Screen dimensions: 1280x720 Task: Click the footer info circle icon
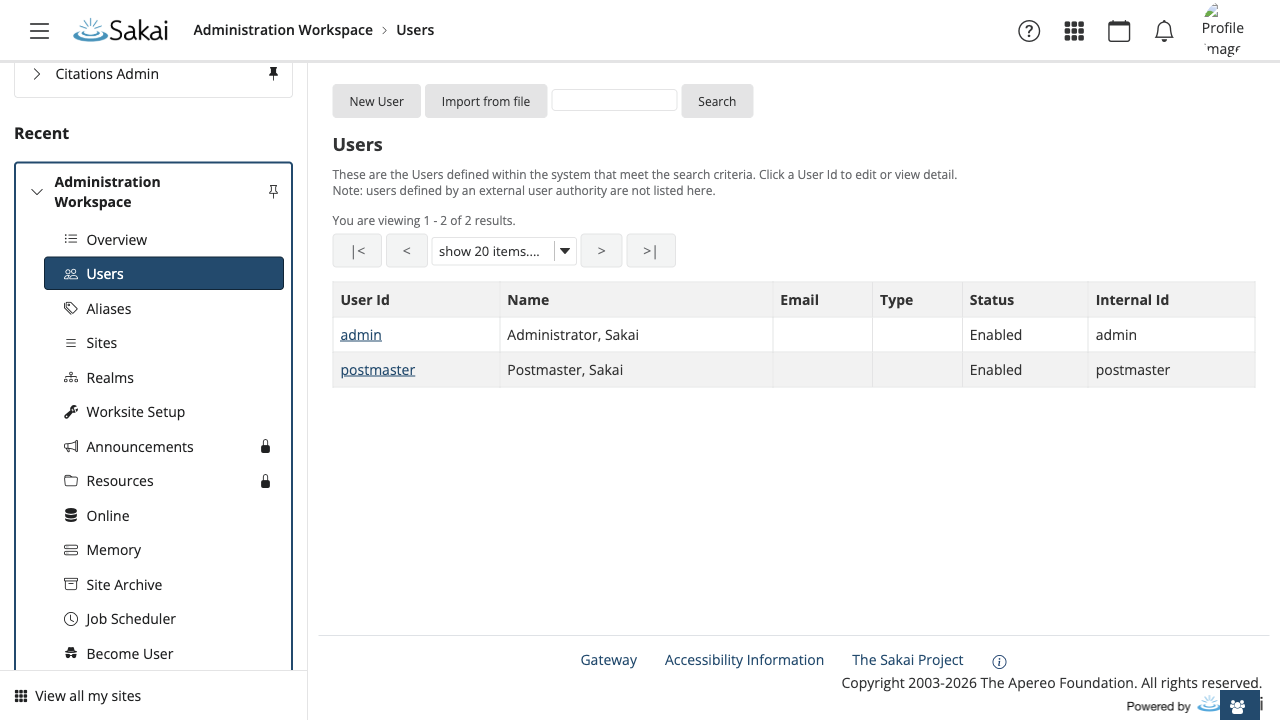[x=999, y=662]
